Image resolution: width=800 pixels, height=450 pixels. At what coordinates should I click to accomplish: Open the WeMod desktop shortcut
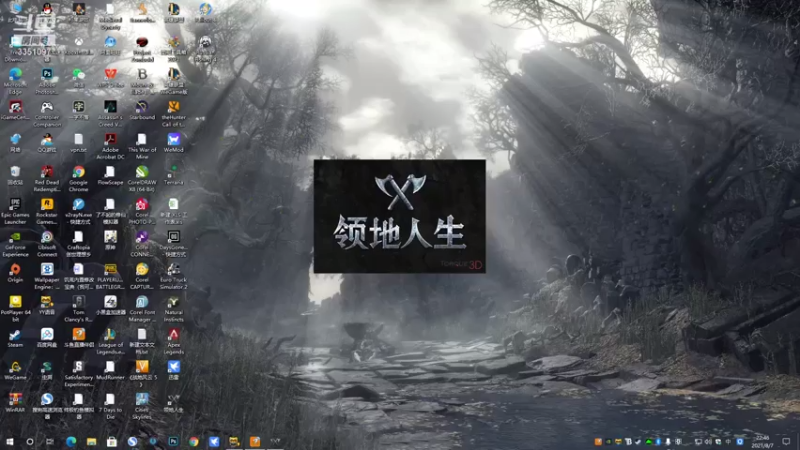pos(173,143)
